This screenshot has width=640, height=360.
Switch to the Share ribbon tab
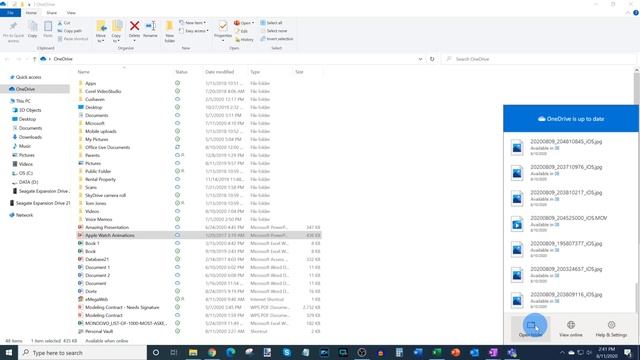(51, 13)
